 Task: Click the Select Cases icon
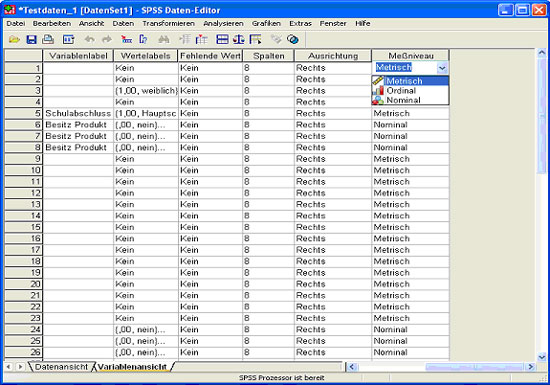[256, 39]
